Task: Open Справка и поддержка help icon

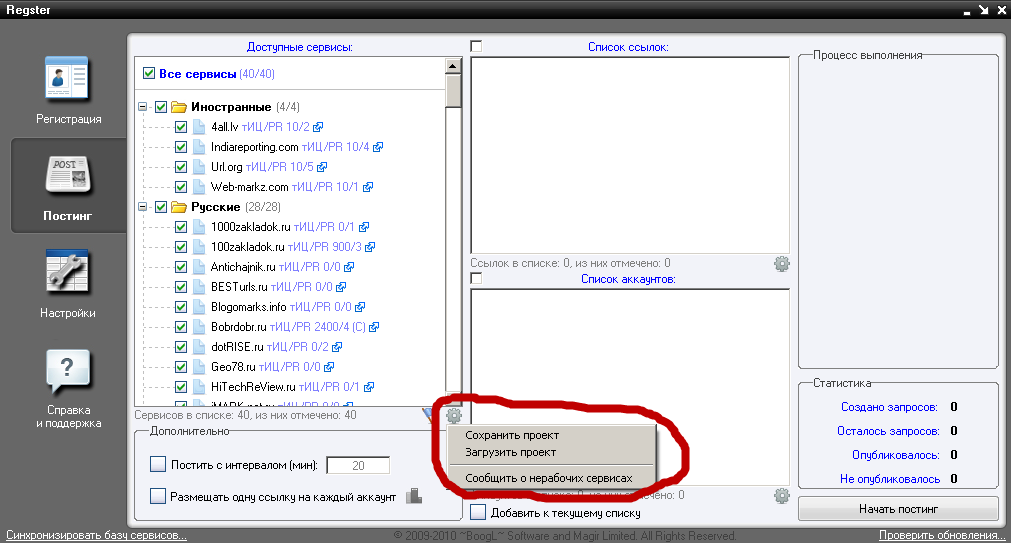Action: [x=68, y=371]
